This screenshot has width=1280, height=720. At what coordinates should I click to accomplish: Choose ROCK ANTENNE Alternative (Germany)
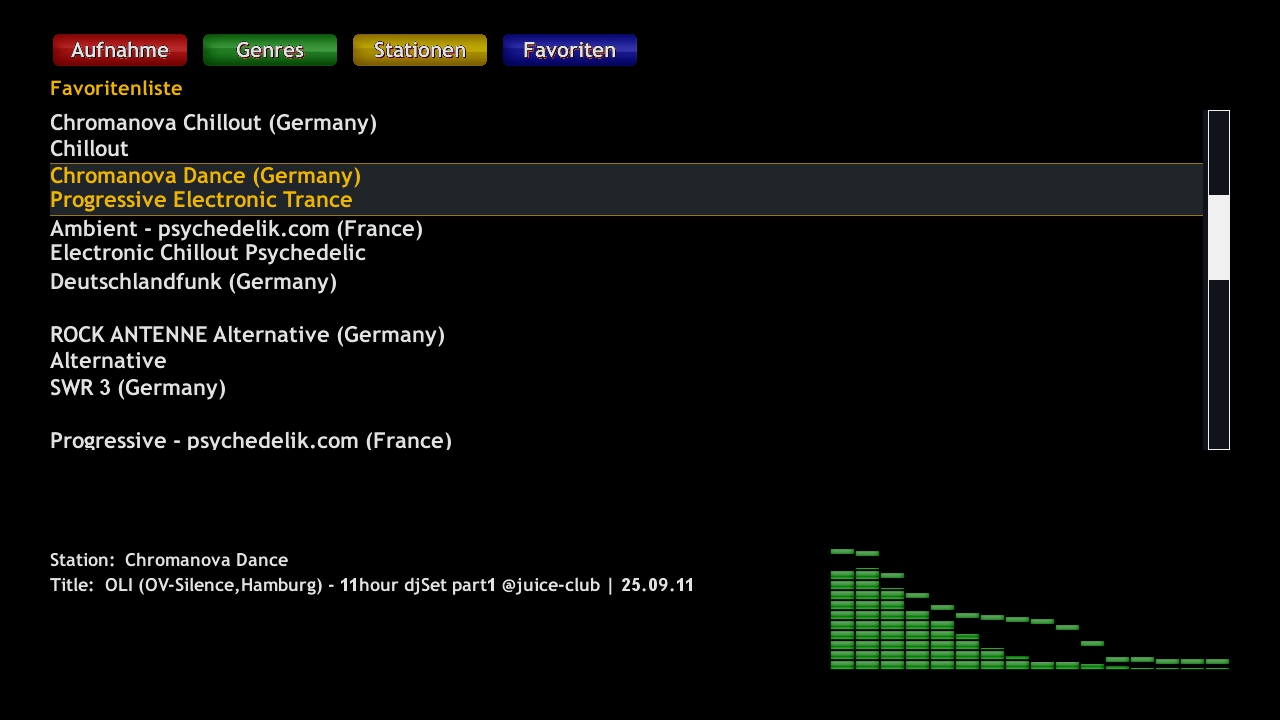pyautogui.click(x=247, y=335)
